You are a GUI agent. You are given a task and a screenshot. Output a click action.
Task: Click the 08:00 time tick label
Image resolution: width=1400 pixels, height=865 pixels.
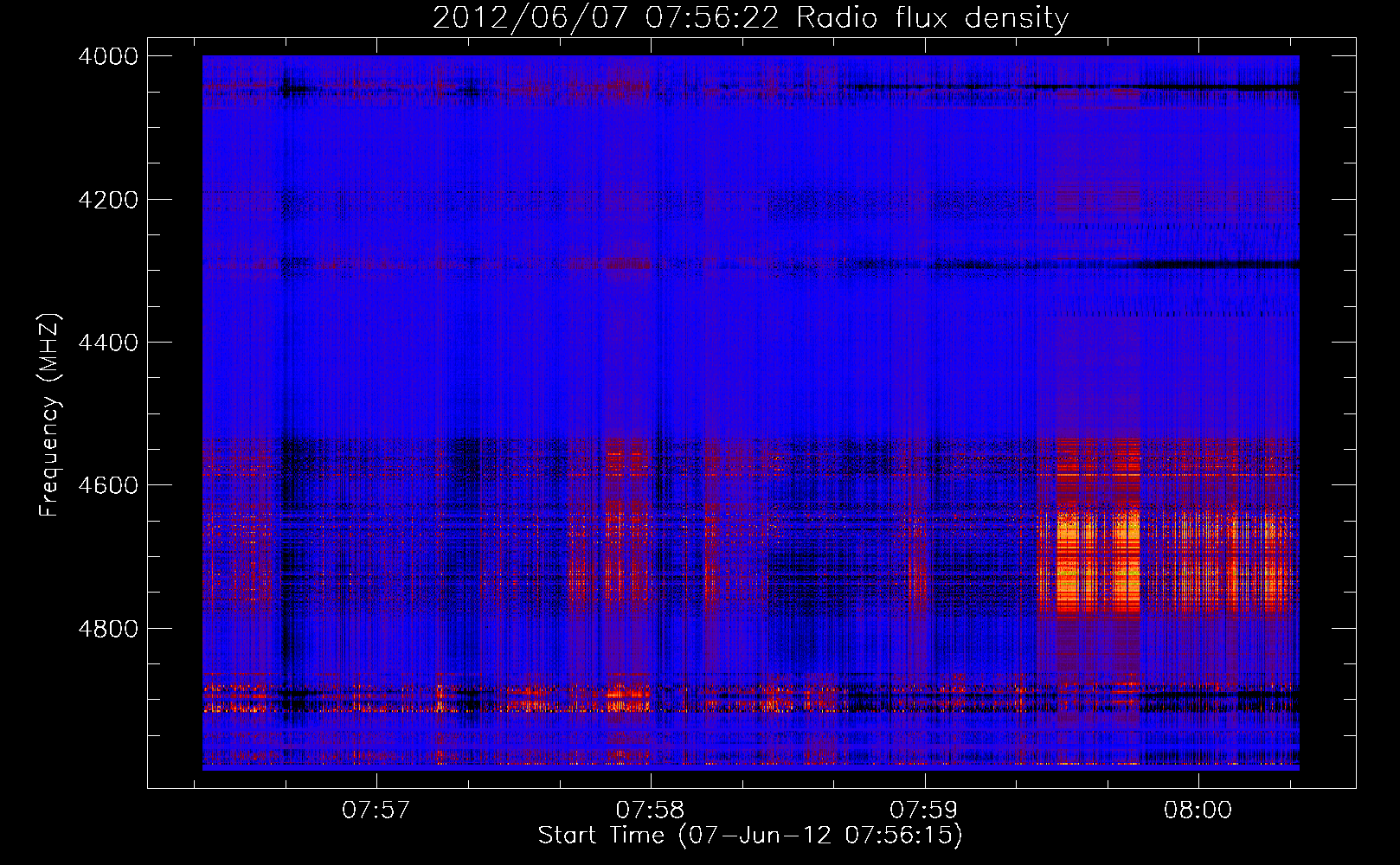[1198, 811]
